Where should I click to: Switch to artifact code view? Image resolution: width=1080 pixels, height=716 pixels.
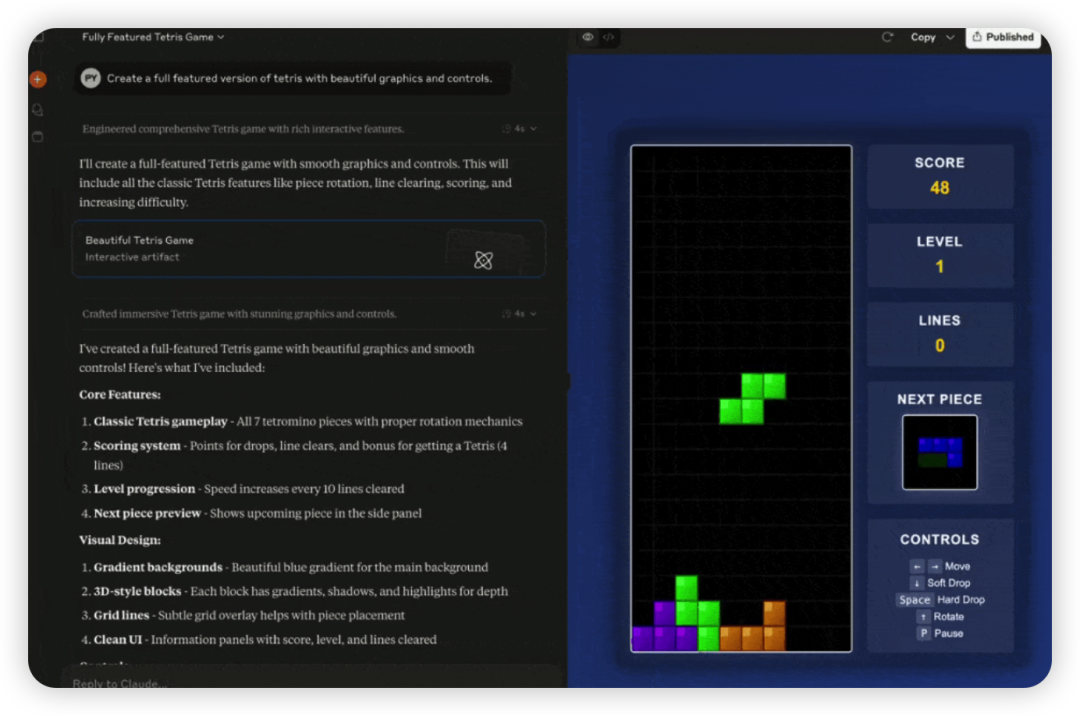tap(609, 37)
